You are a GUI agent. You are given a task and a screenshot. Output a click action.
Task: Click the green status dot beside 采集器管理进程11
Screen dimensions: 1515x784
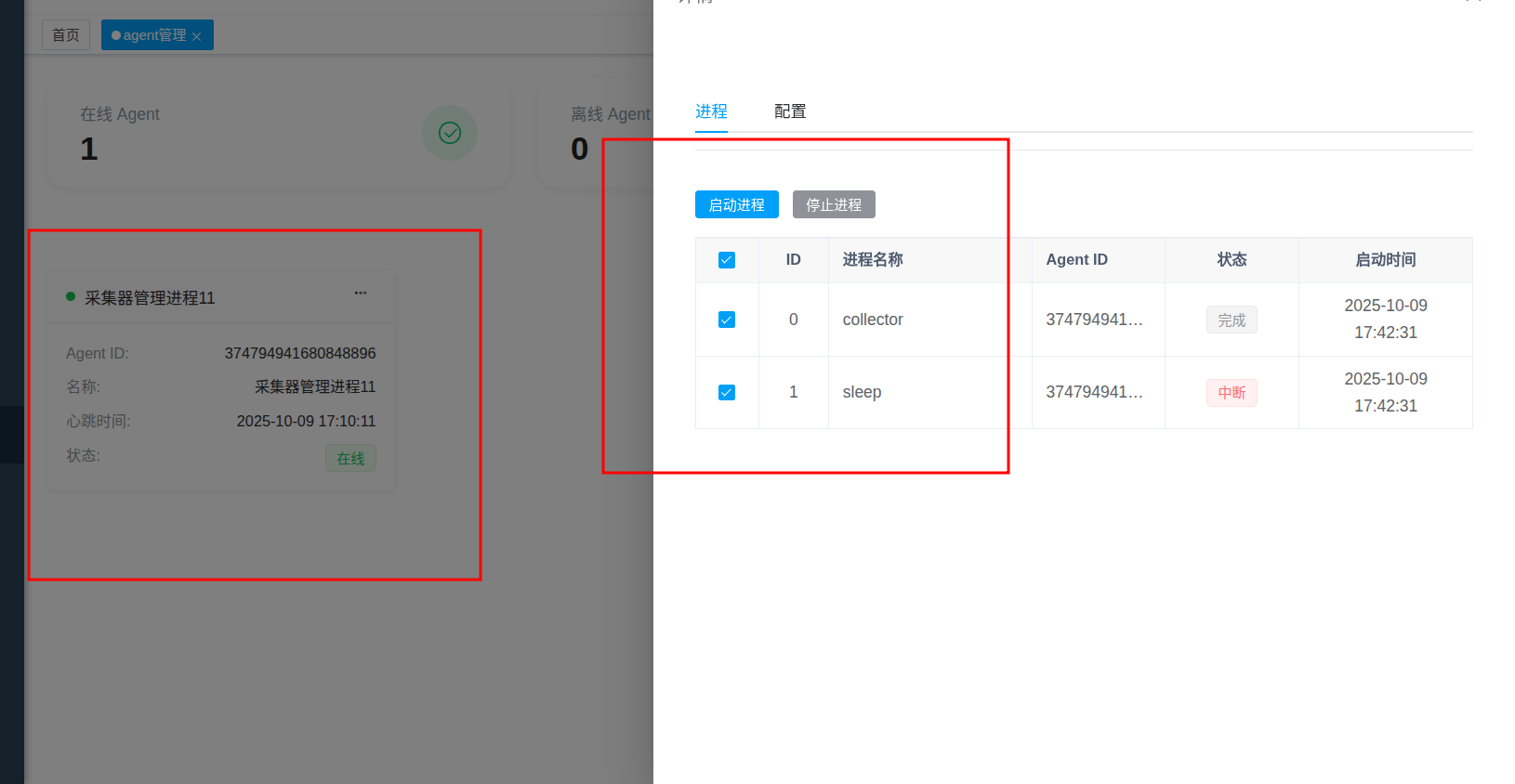[71, 297]
